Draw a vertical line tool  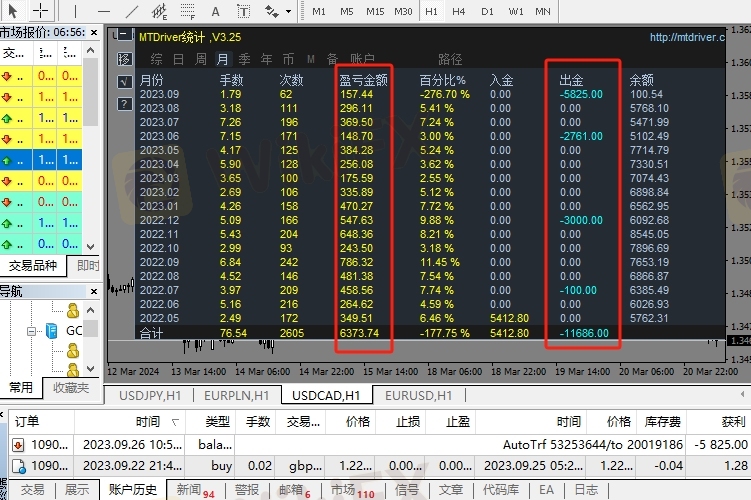[75, 11]
